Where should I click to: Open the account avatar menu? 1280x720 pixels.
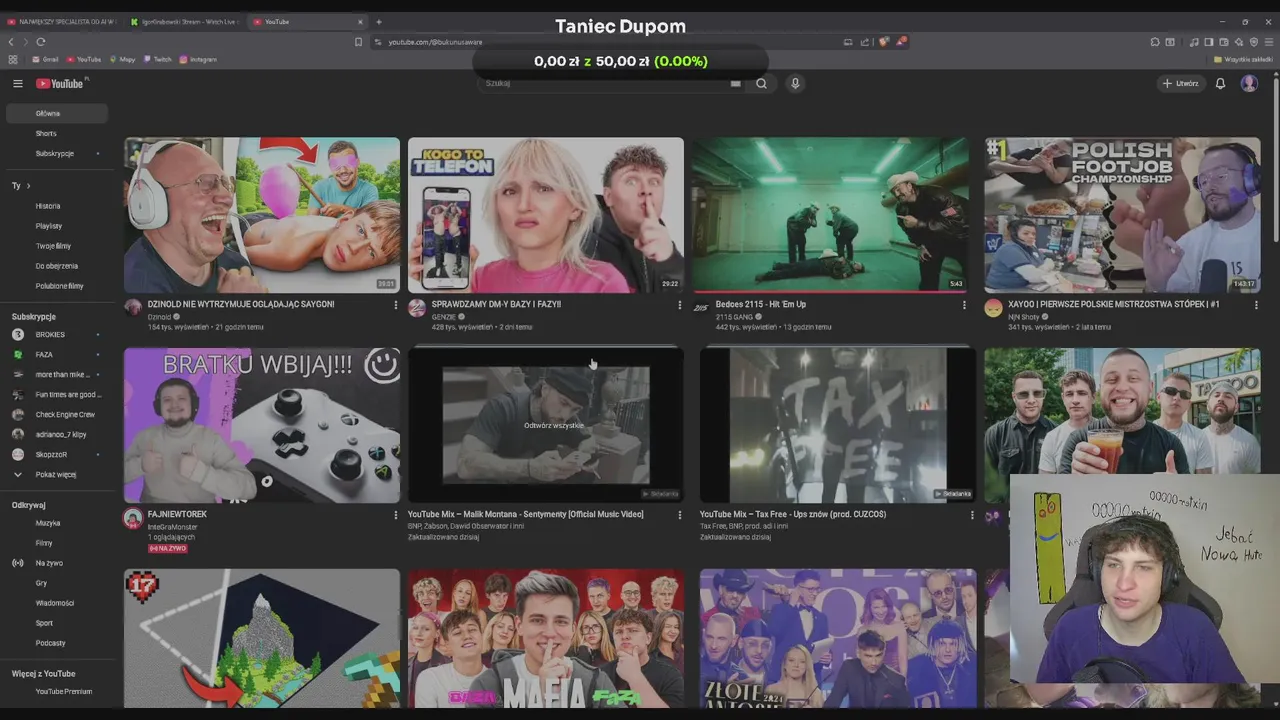(x=1249, y=84)
